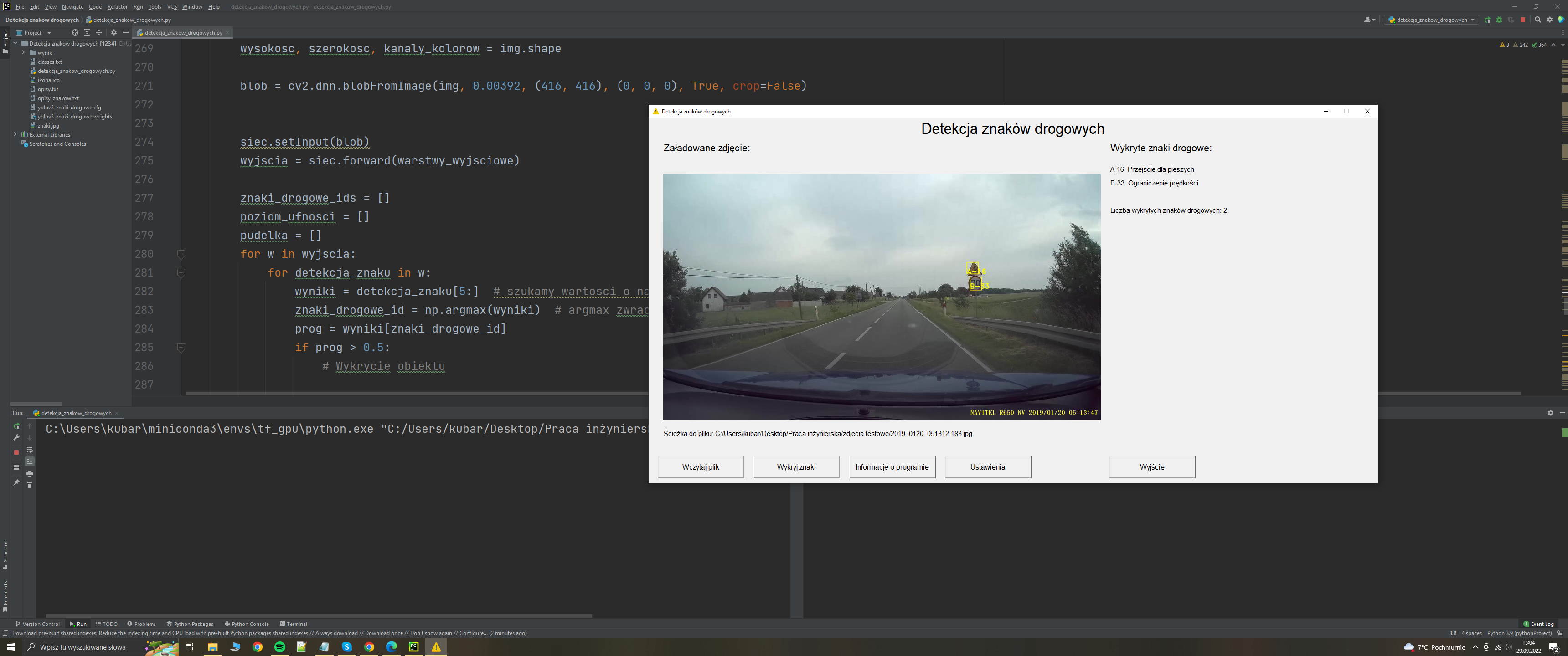Expand all in Project panel toolbar
The image size is (1568, 656).
(87, 33)
